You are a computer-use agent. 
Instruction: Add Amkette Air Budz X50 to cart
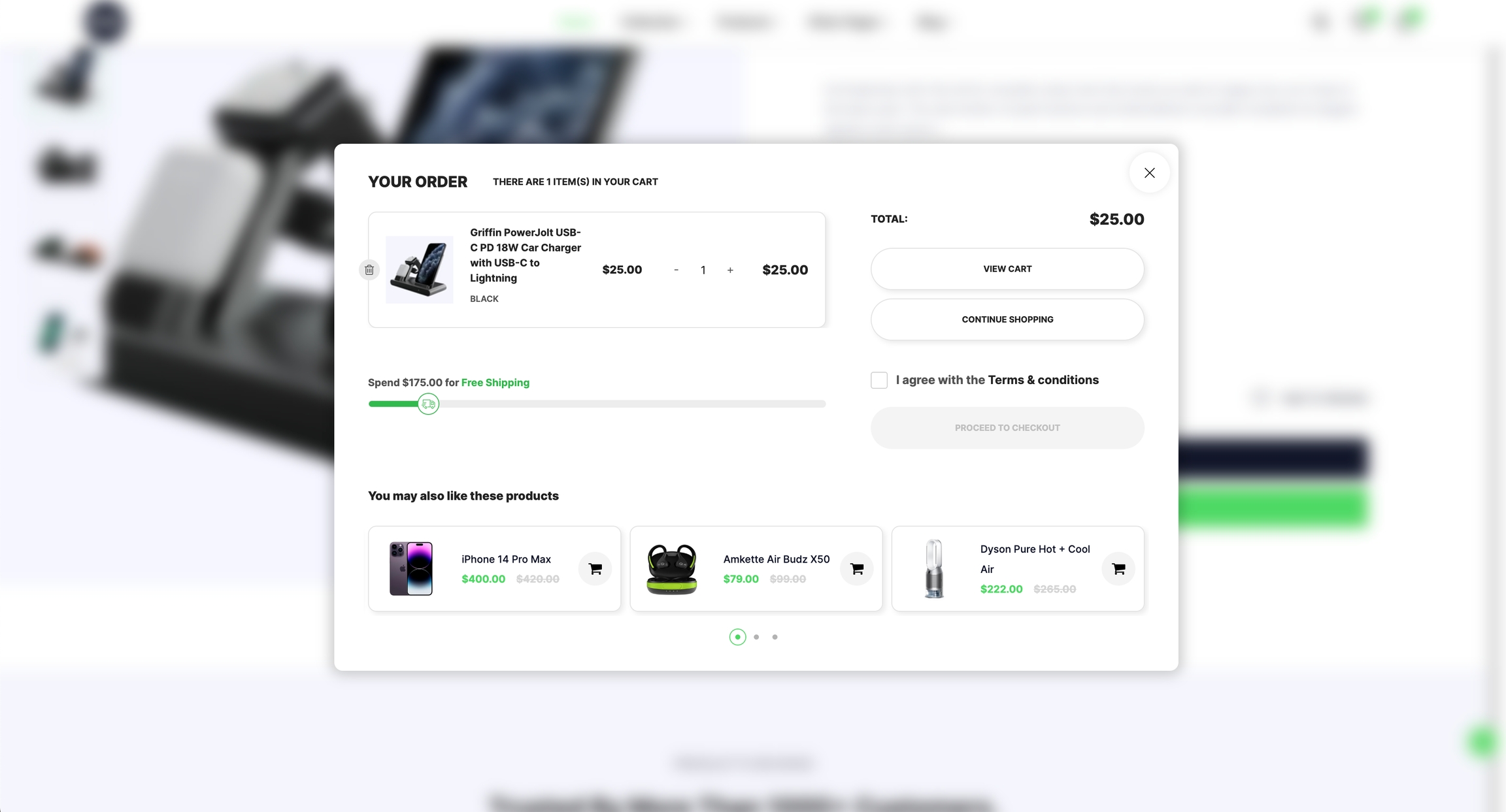click(x=856, y=569)
